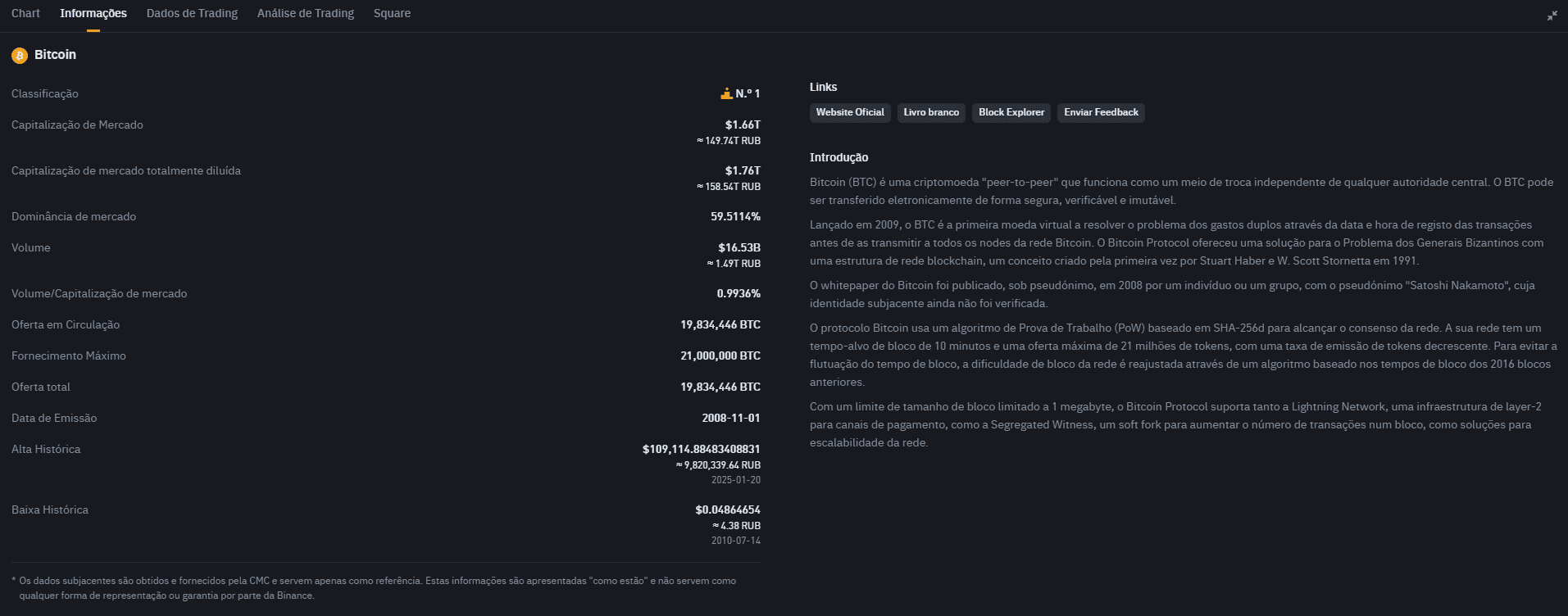This screenshot has height=616, width=1568.
Task: Open the Análise de Trading tab
Action: click(x=306, y=13)
